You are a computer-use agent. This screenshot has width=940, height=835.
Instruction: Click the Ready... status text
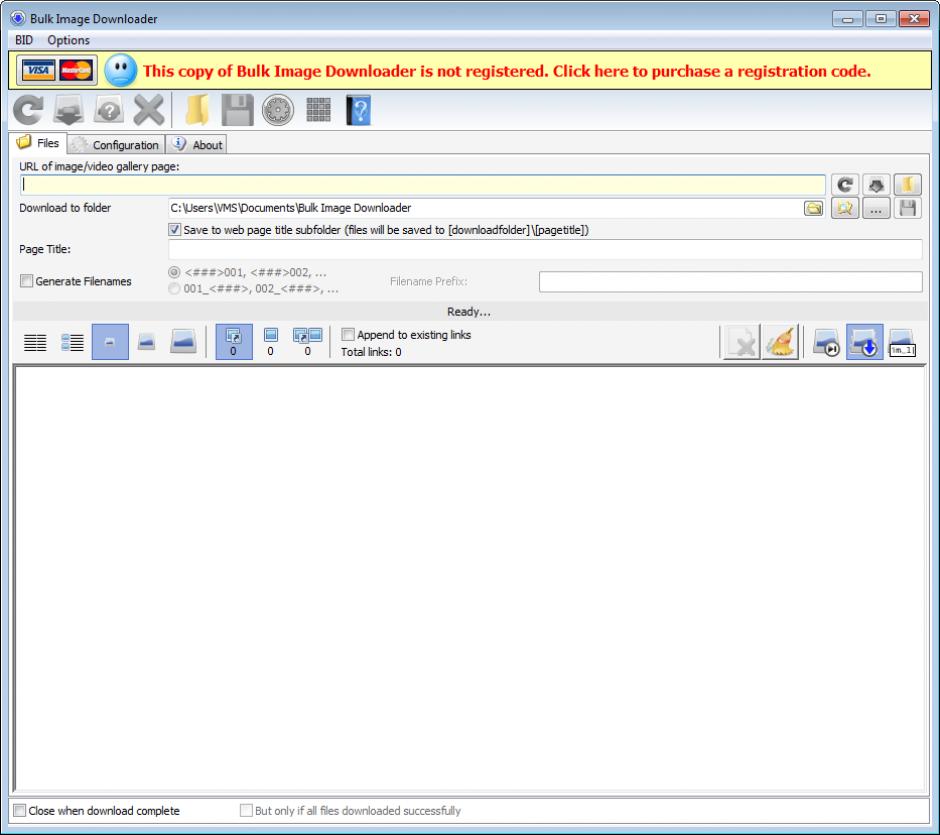(x=469, y=312)
